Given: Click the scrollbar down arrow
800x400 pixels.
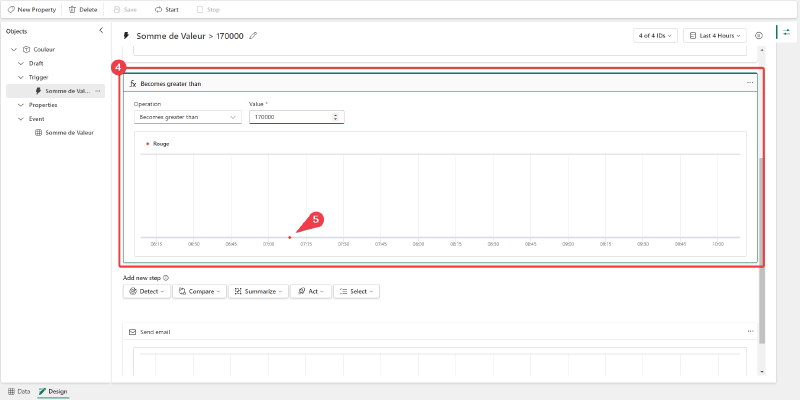Looking at the screenshot, I should coord(762,372).
